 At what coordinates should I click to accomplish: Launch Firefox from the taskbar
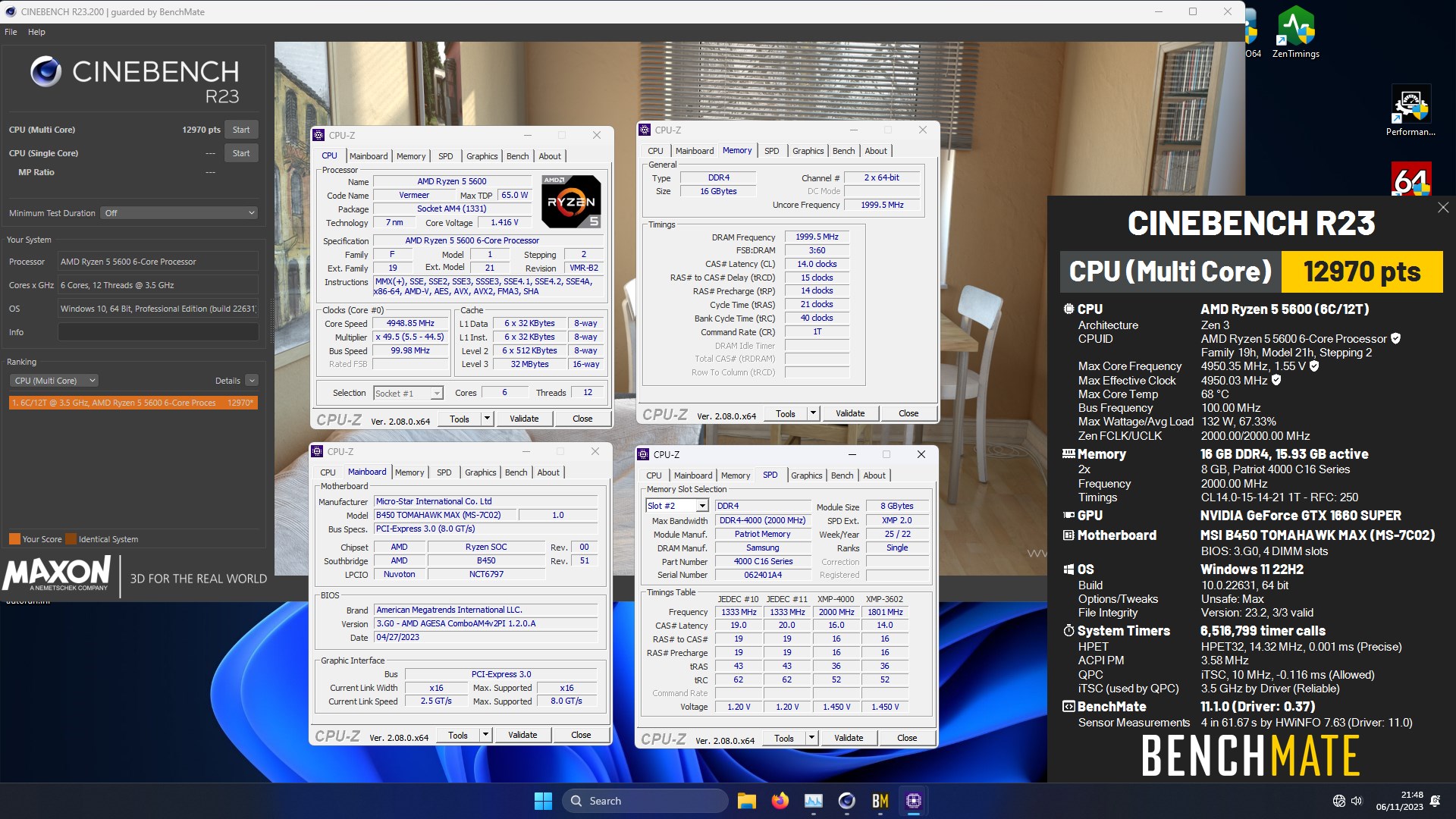780,801
